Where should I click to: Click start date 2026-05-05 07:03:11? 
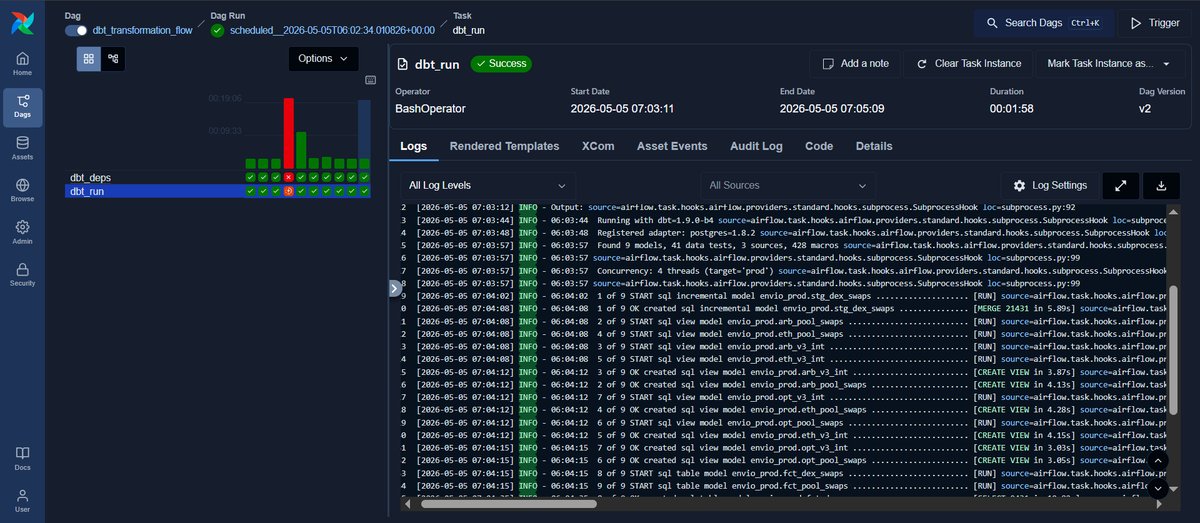621,108
